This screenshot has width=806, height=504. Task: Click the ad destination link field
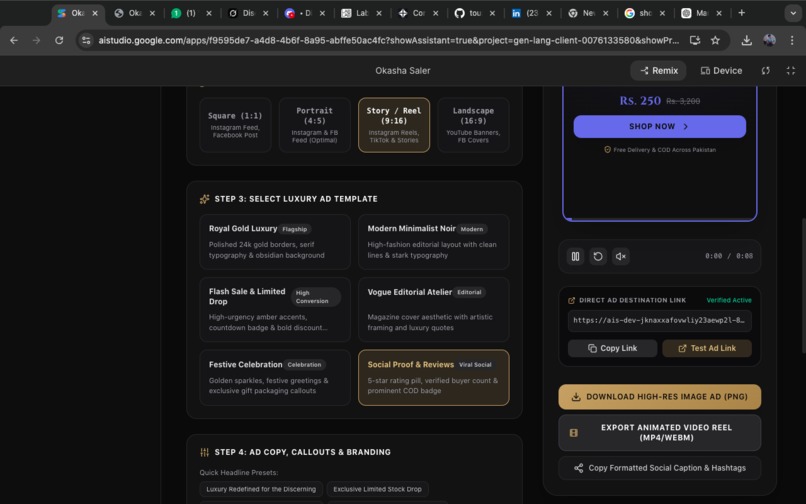[660, 320]
